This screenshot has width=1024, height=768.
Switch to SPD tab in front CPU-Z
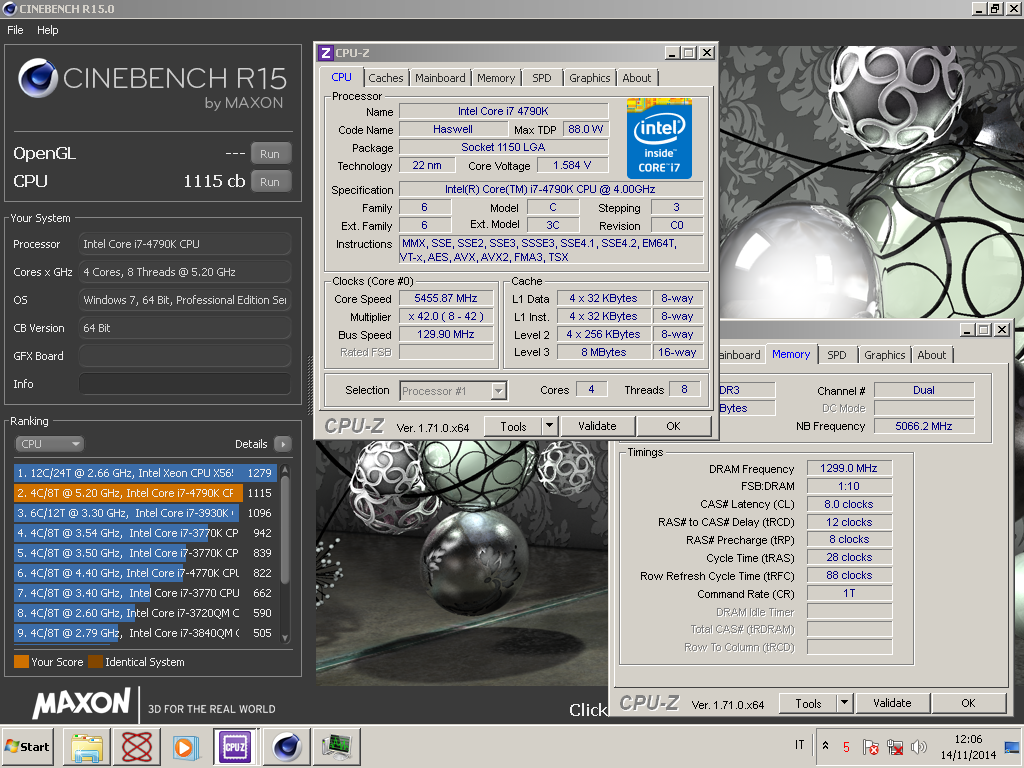tap(541, 78)
